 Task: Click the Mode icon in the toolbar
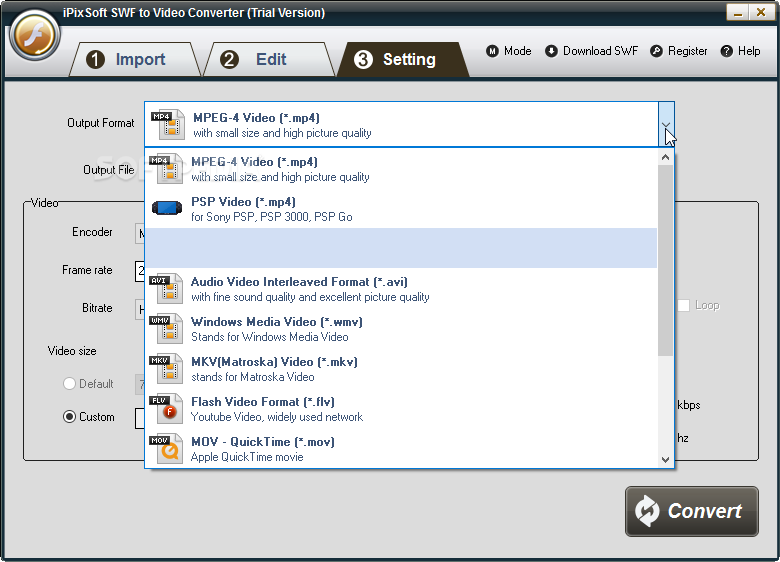point(492,51)
